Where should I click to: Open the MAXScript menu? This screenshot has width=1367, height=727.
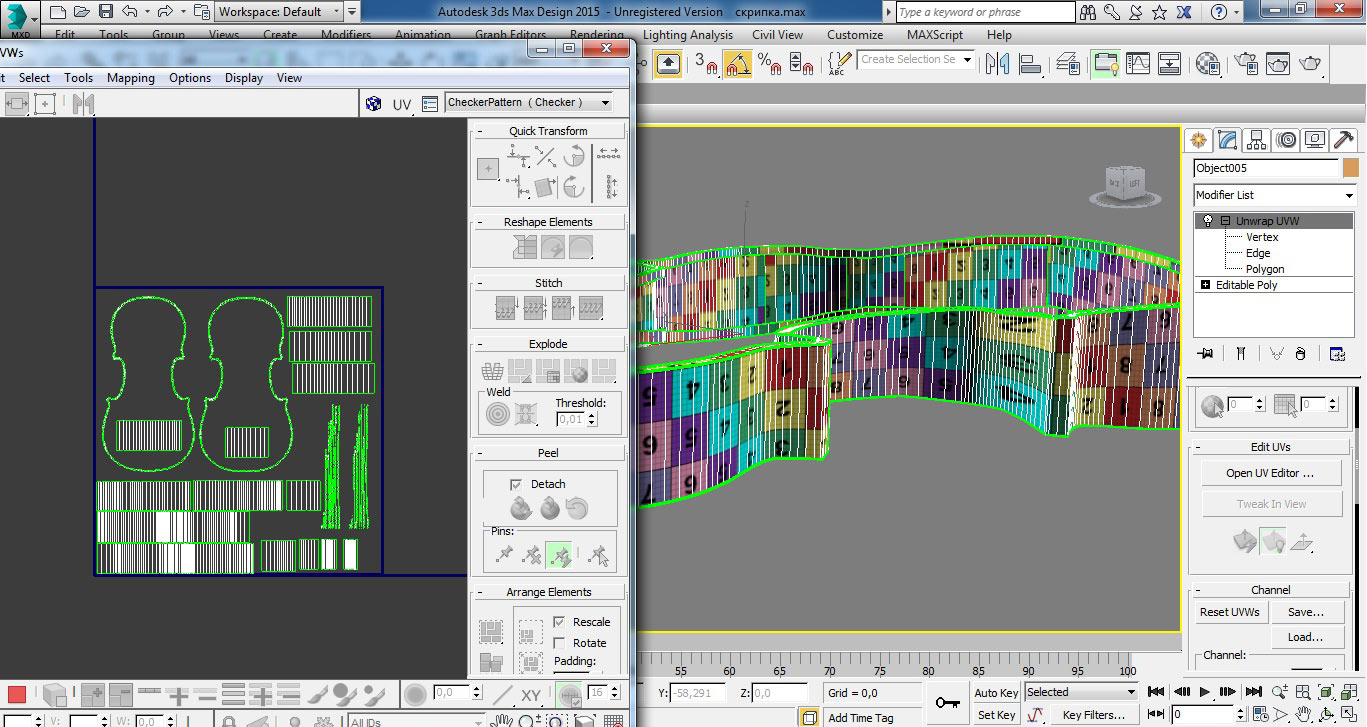934,35
